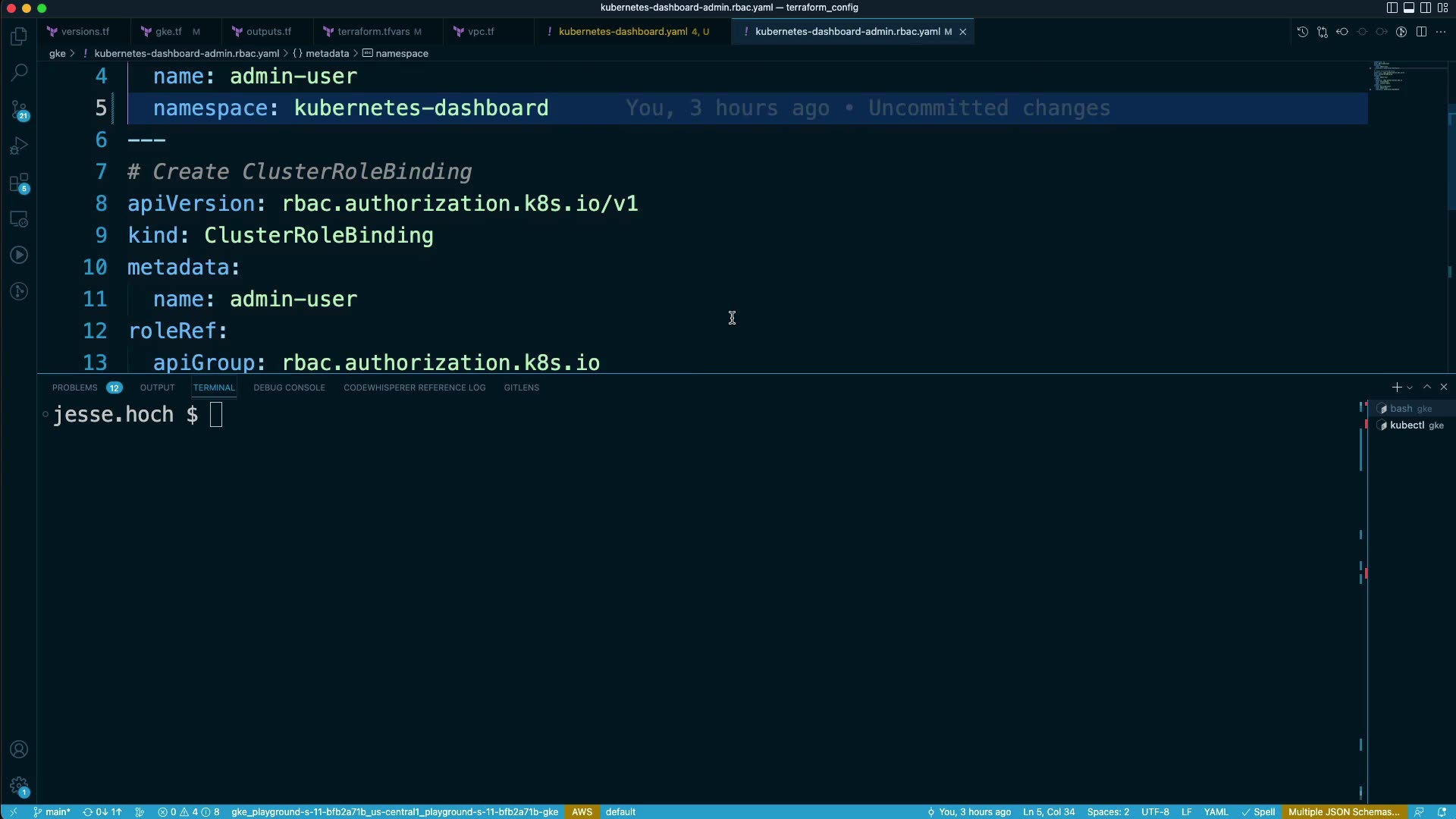Toggle the secondary side bar layout button
The width and height of the screenshot is (1456, 819).
(1426, 8)
